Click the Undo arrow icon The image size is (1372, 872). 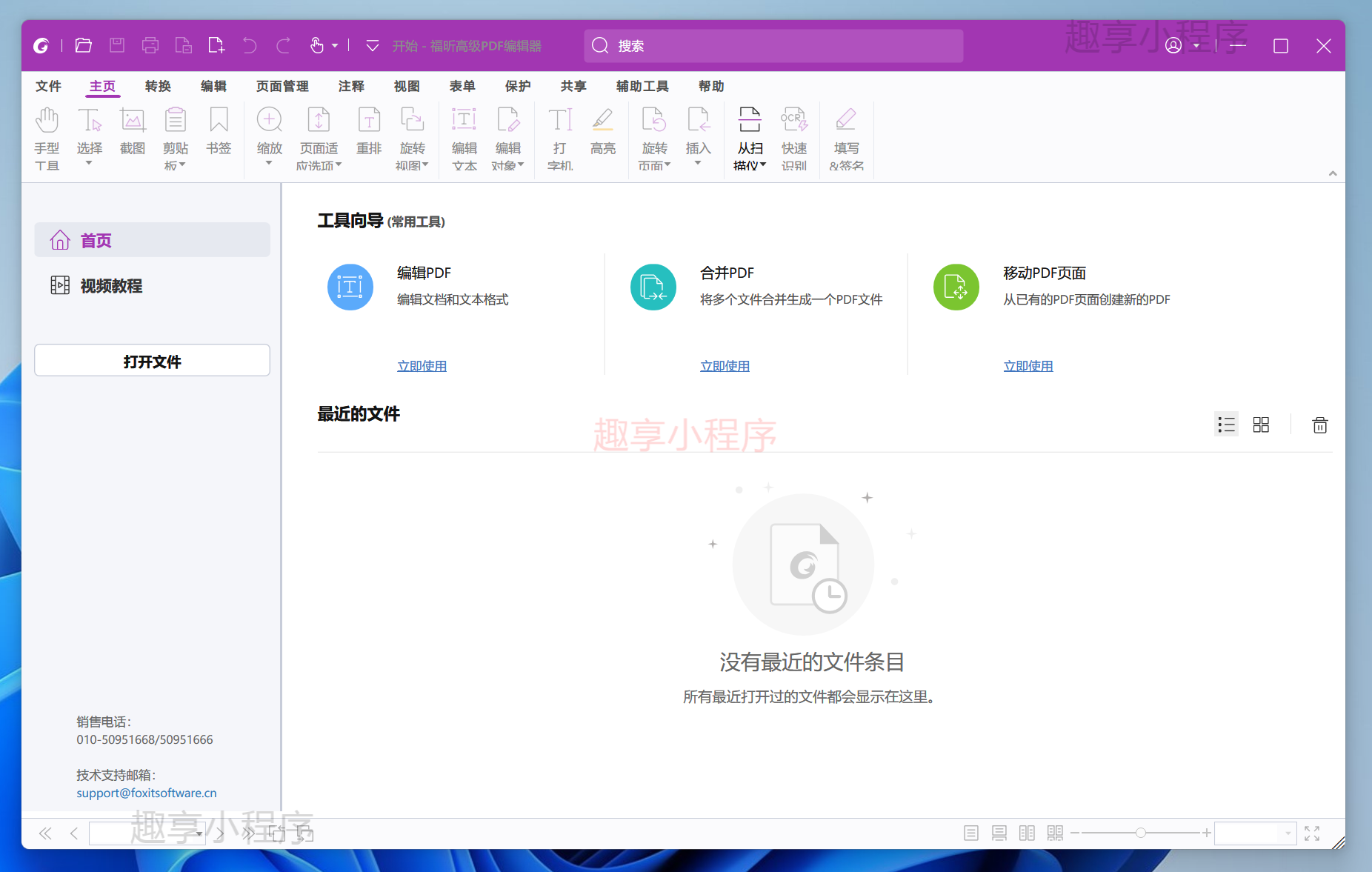(250, 46)
